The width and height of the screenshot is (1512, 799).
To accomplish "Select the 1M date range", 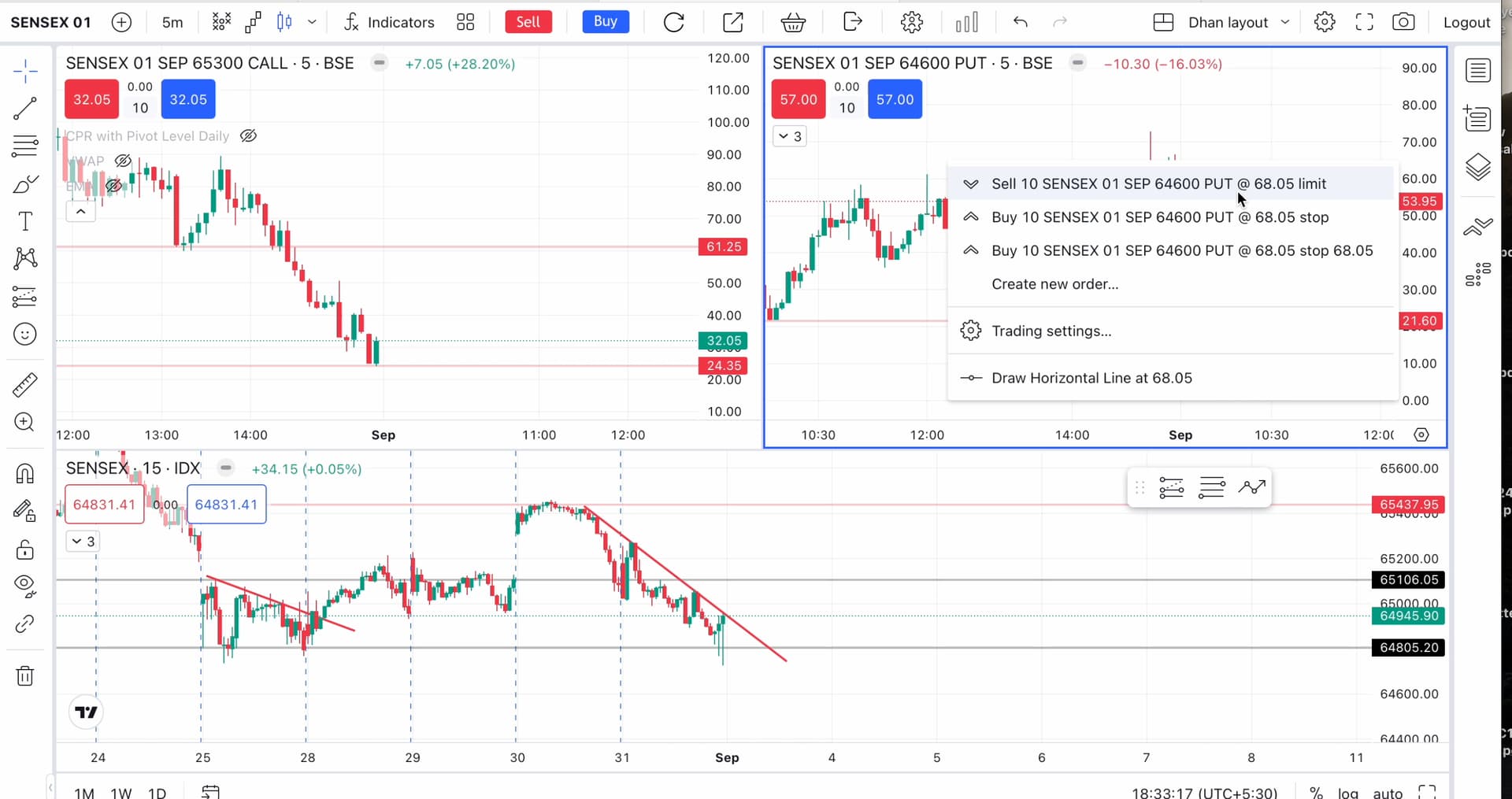I will pos(84,792).
